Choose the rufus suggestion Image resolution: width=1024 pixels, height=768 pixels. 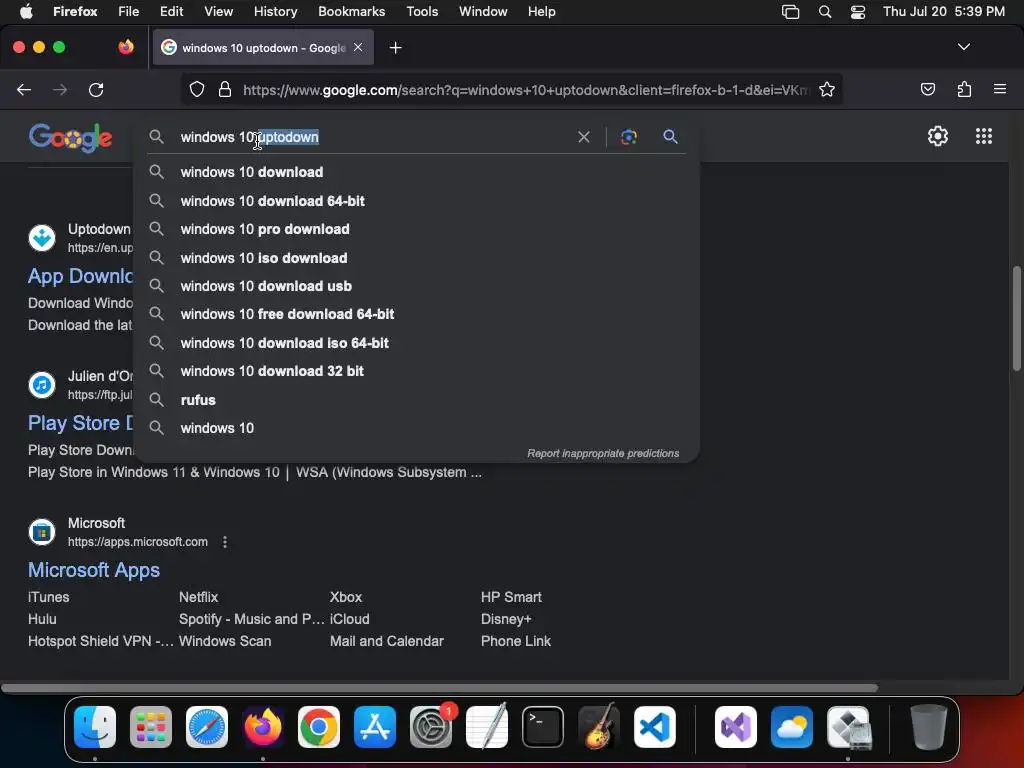pos(417,400)
